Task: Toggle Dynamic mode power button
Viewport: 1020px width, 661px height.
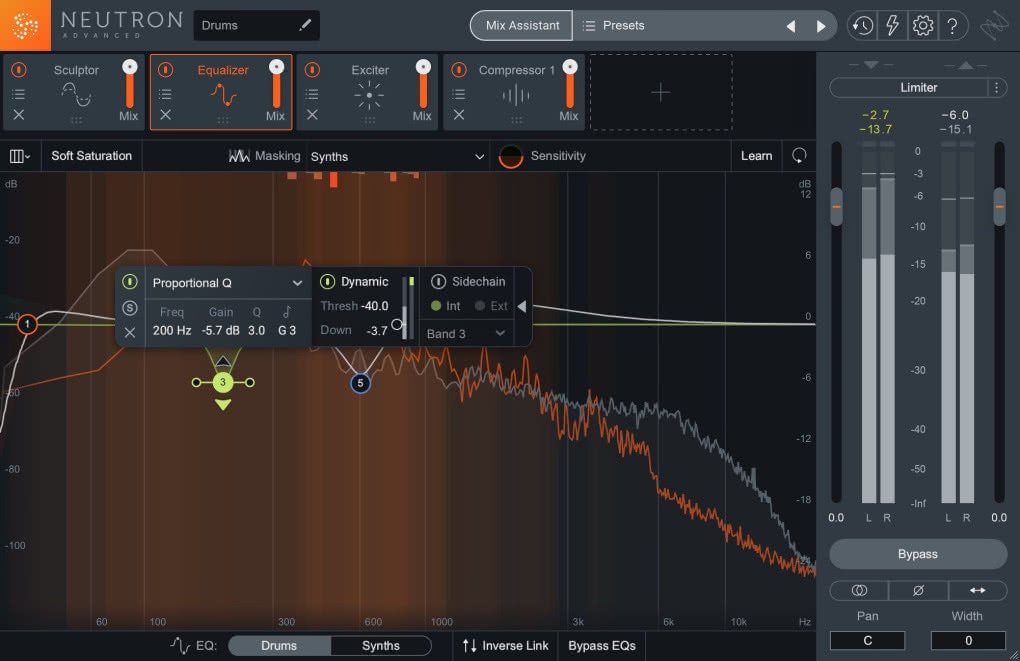Action: click(327, 282)
